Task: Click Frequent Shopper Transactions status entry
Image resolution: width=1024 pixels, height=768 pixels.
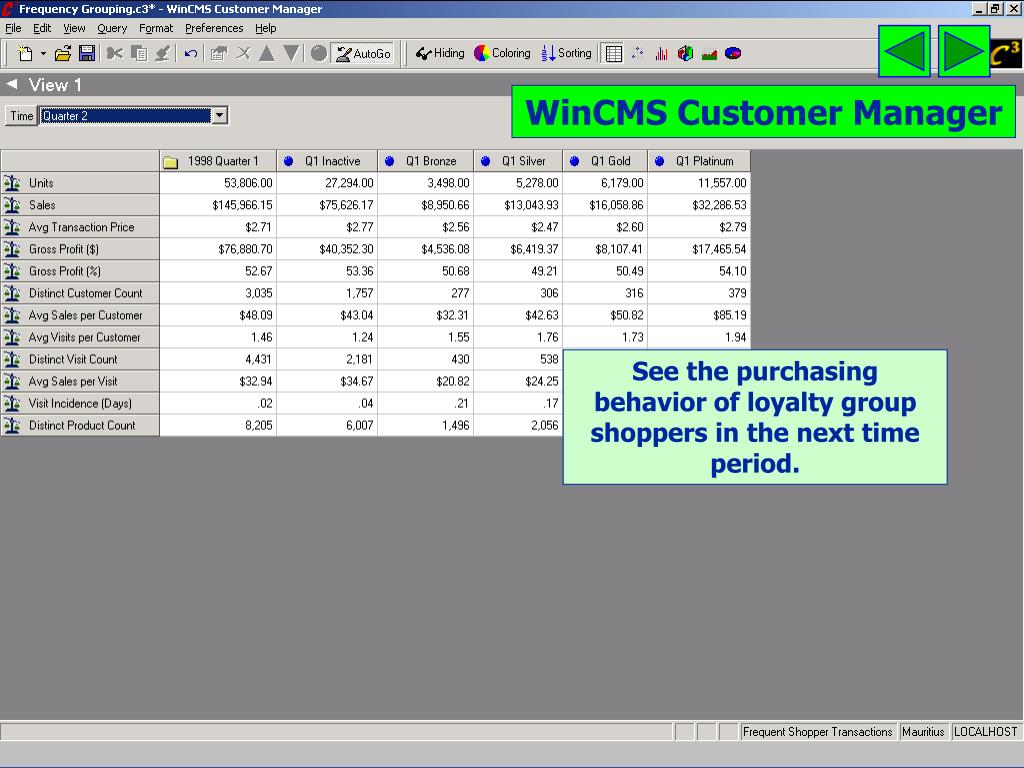Action: [818, 731]
